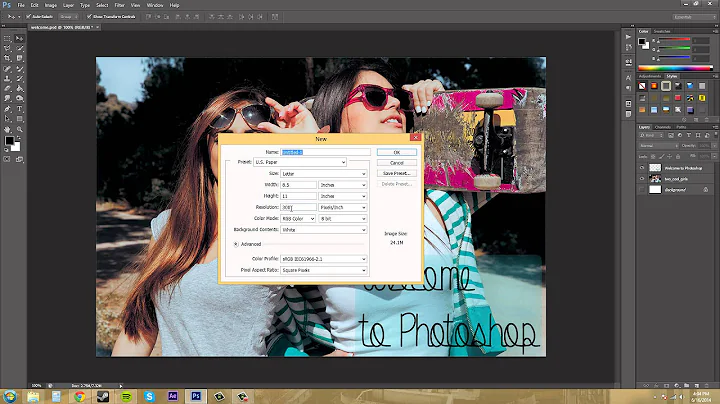The height and width of the screenshot is (404, 720).
Task: Click the Width value field
Action: click(298, 185)
